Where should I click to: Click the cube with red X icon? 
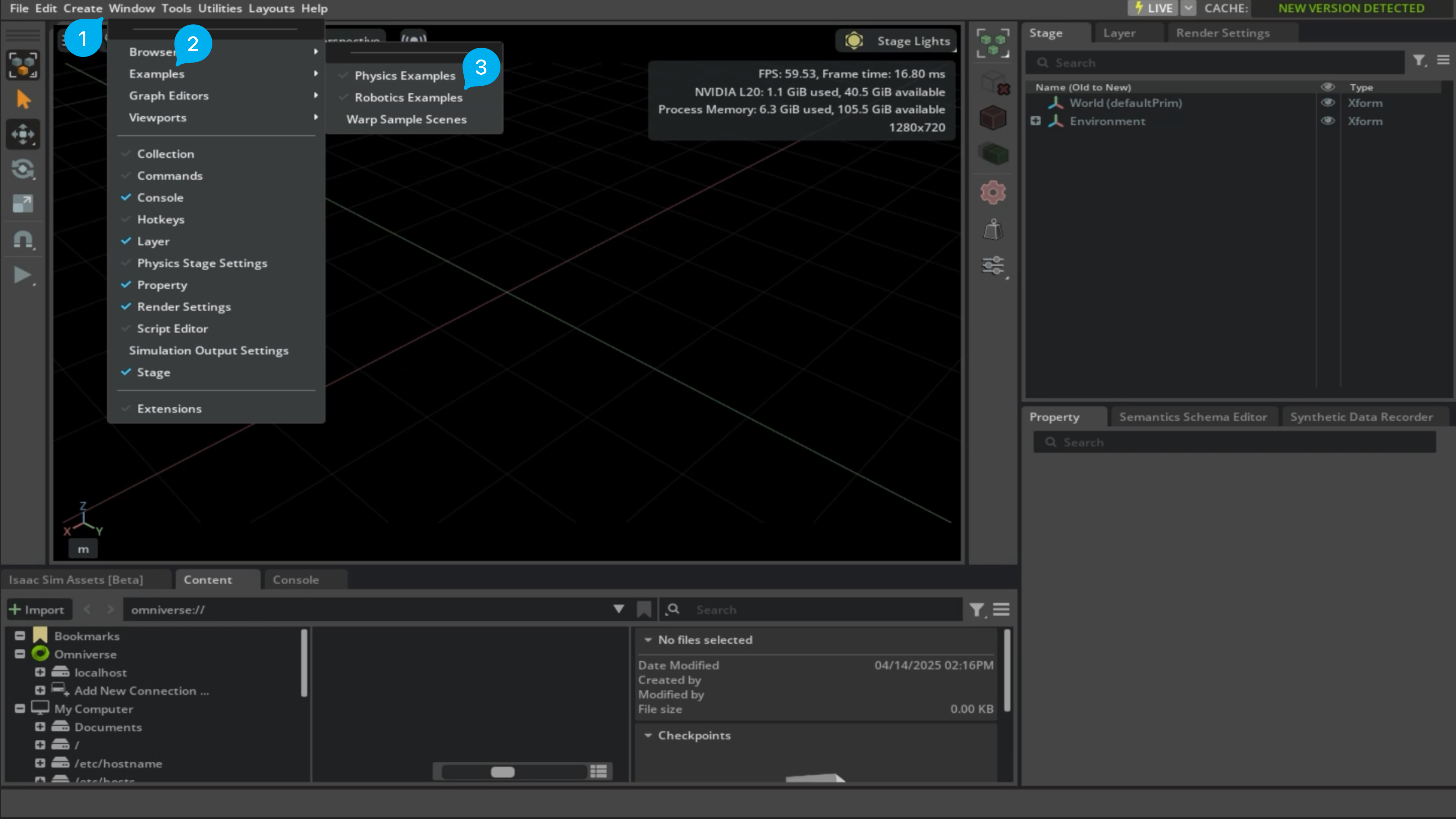[995, 83]
